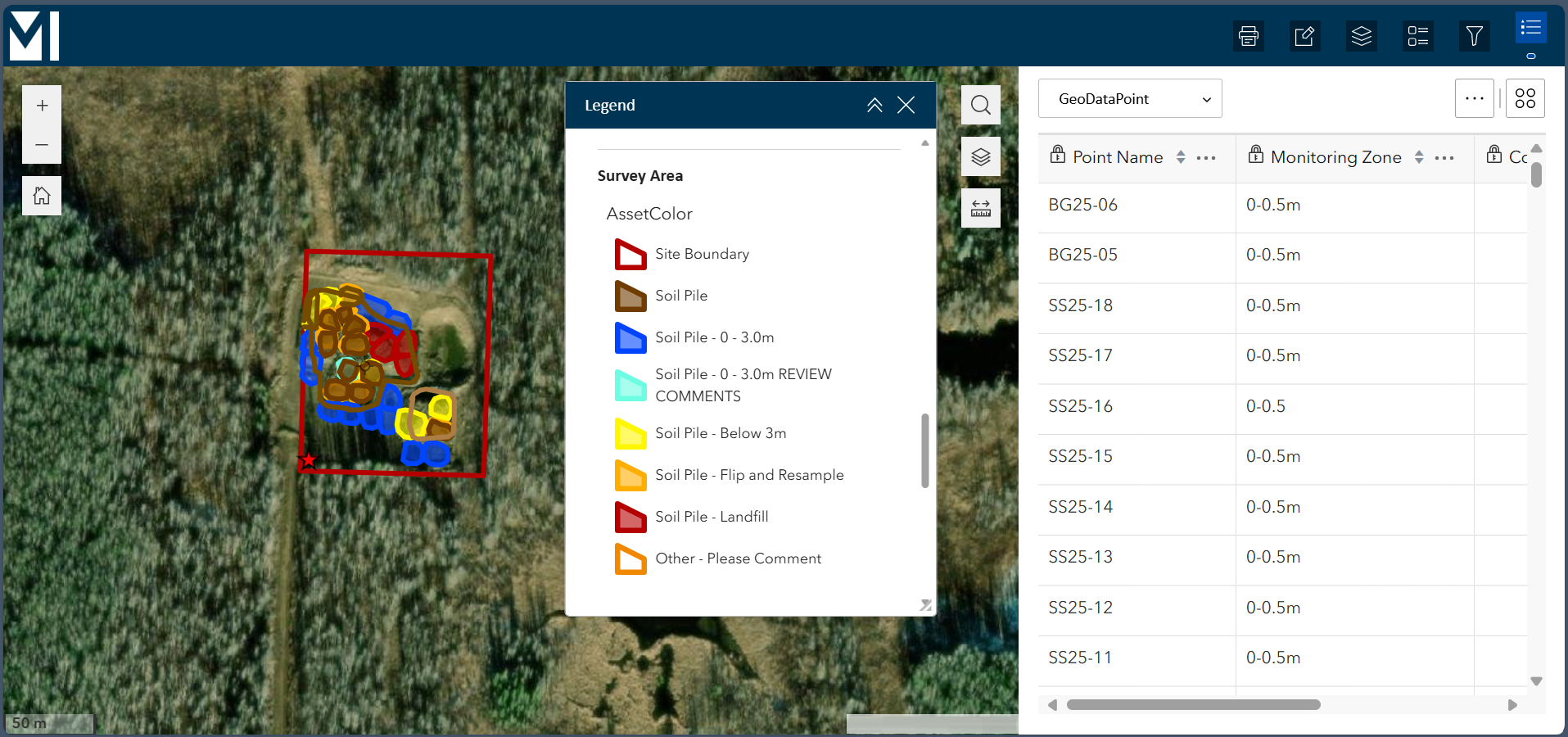
Task: Open the GeoDataPoint layer dropdown
Action: [1129, 99]
